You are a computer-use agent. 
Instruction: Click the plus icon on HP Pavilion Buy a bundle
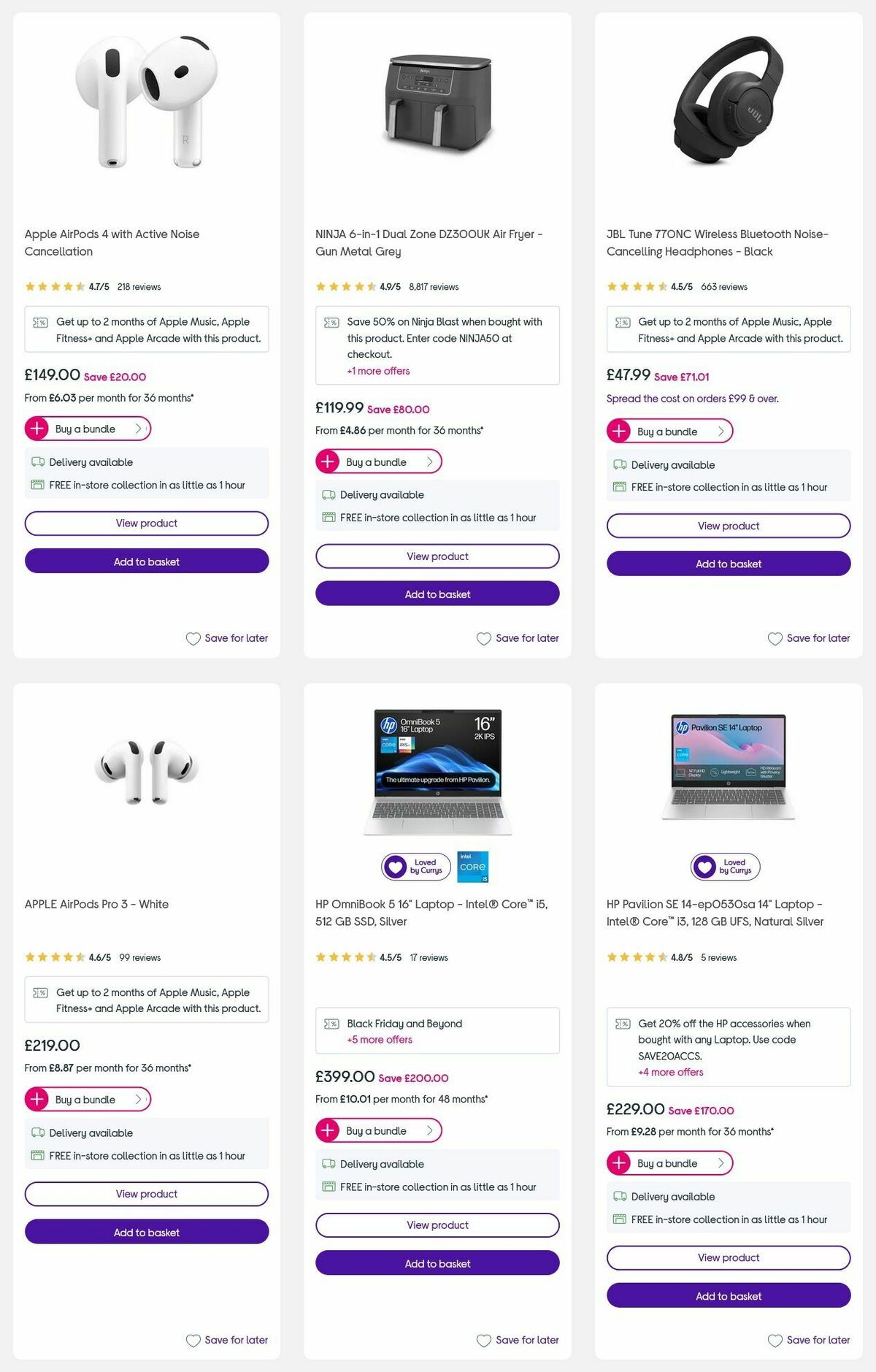(620, 1163)
